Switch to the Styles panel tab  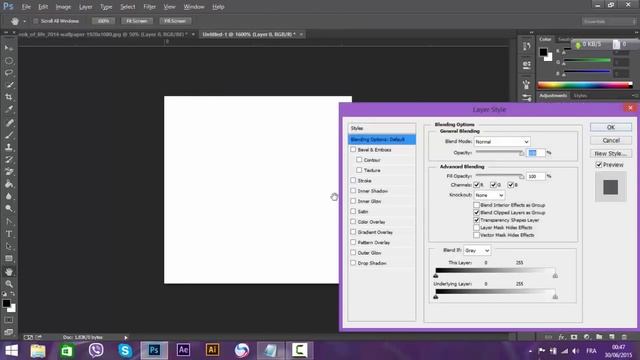click(x=580, y=96)
